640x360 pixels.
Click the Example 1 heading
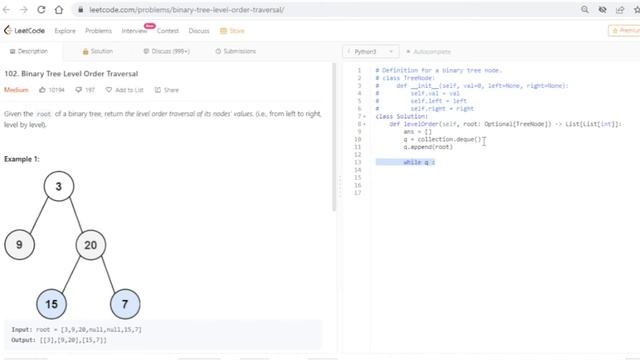coord(22,159)
